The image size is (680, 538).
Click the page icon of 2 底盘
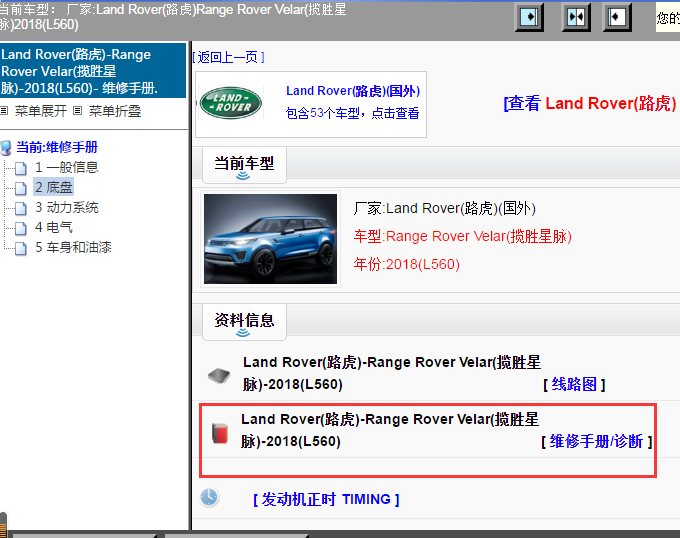20,188
